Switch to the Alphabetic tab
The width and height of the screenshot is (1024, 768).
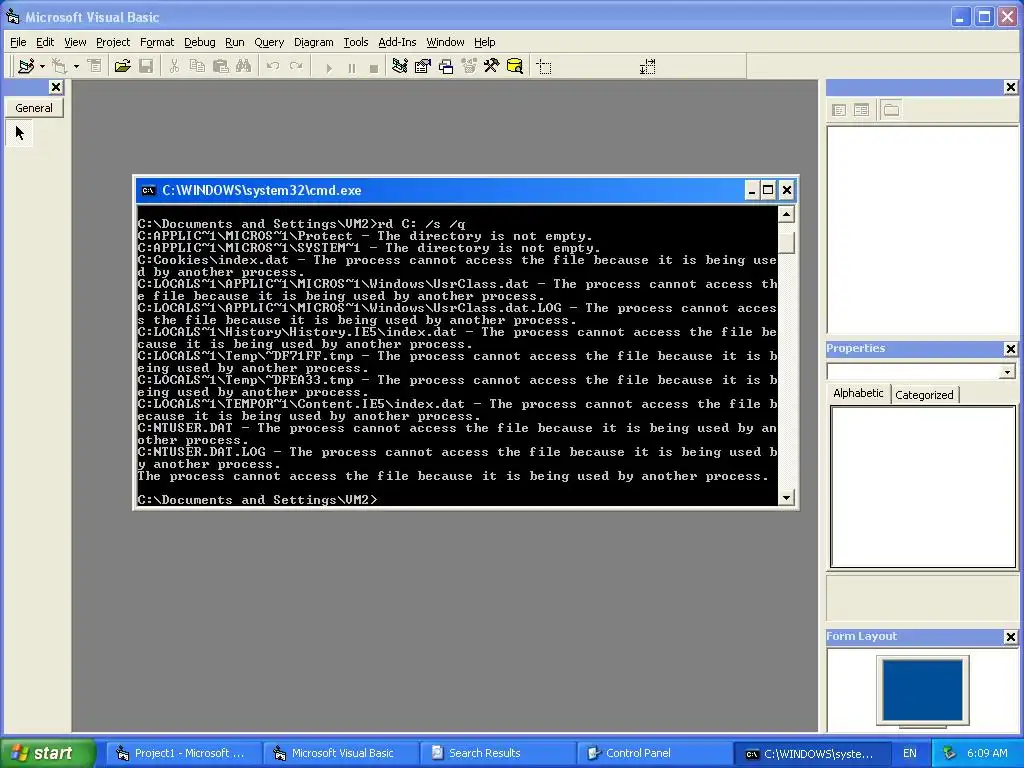(x=858, y=393)
